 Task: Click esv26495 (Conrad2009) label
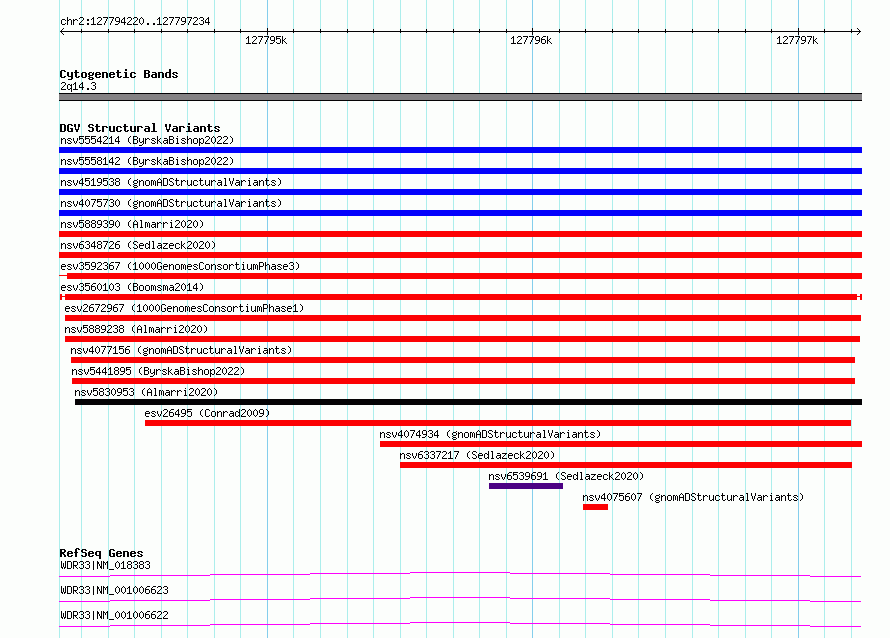207,413
